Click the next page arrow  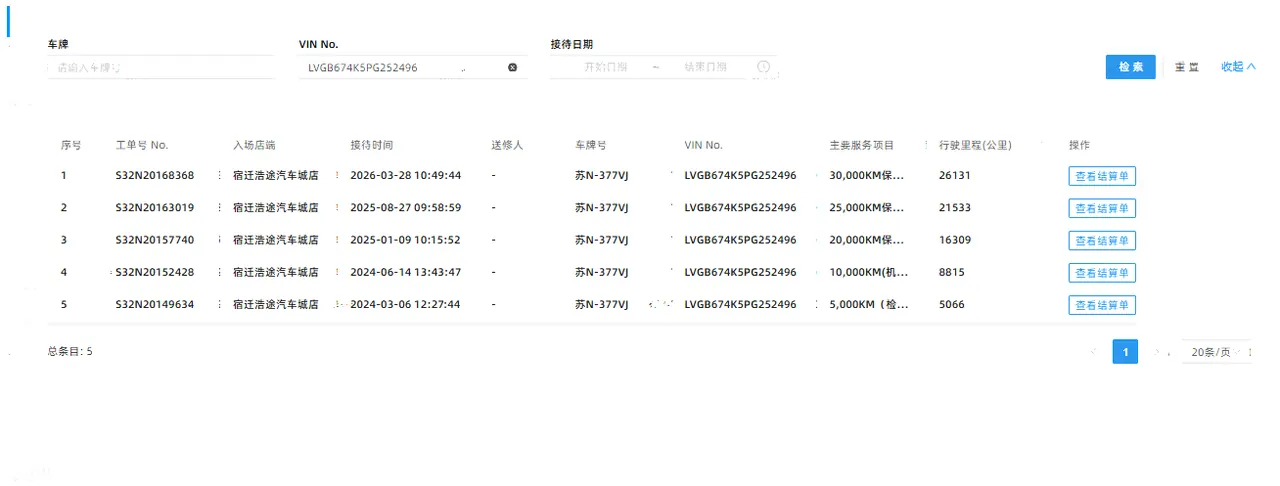pyautogui.click(x=1158, y=352)
